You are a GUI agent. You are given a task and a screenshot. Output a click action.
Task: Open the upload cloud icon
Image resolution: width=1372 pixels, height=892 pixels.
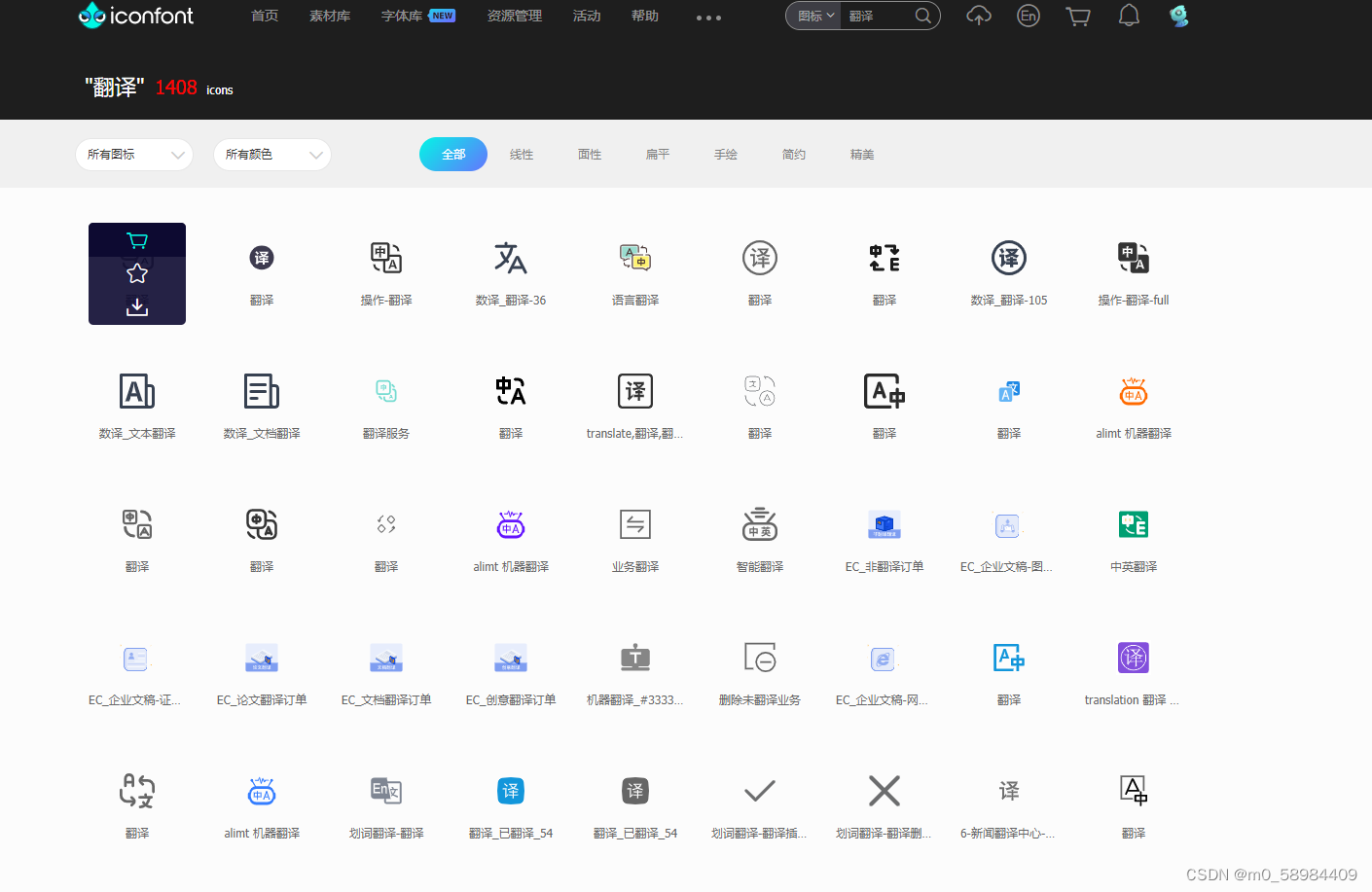979,16
